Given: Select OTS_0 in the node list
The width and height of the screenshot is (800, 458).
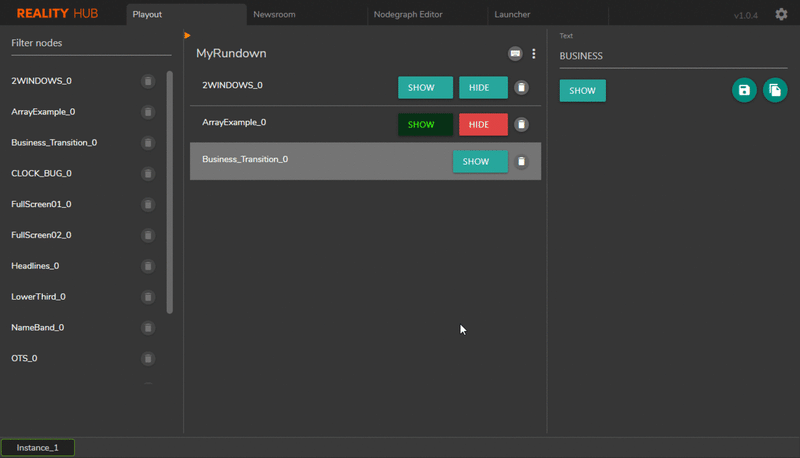Looking at the screenshot, I should (24, 359).
